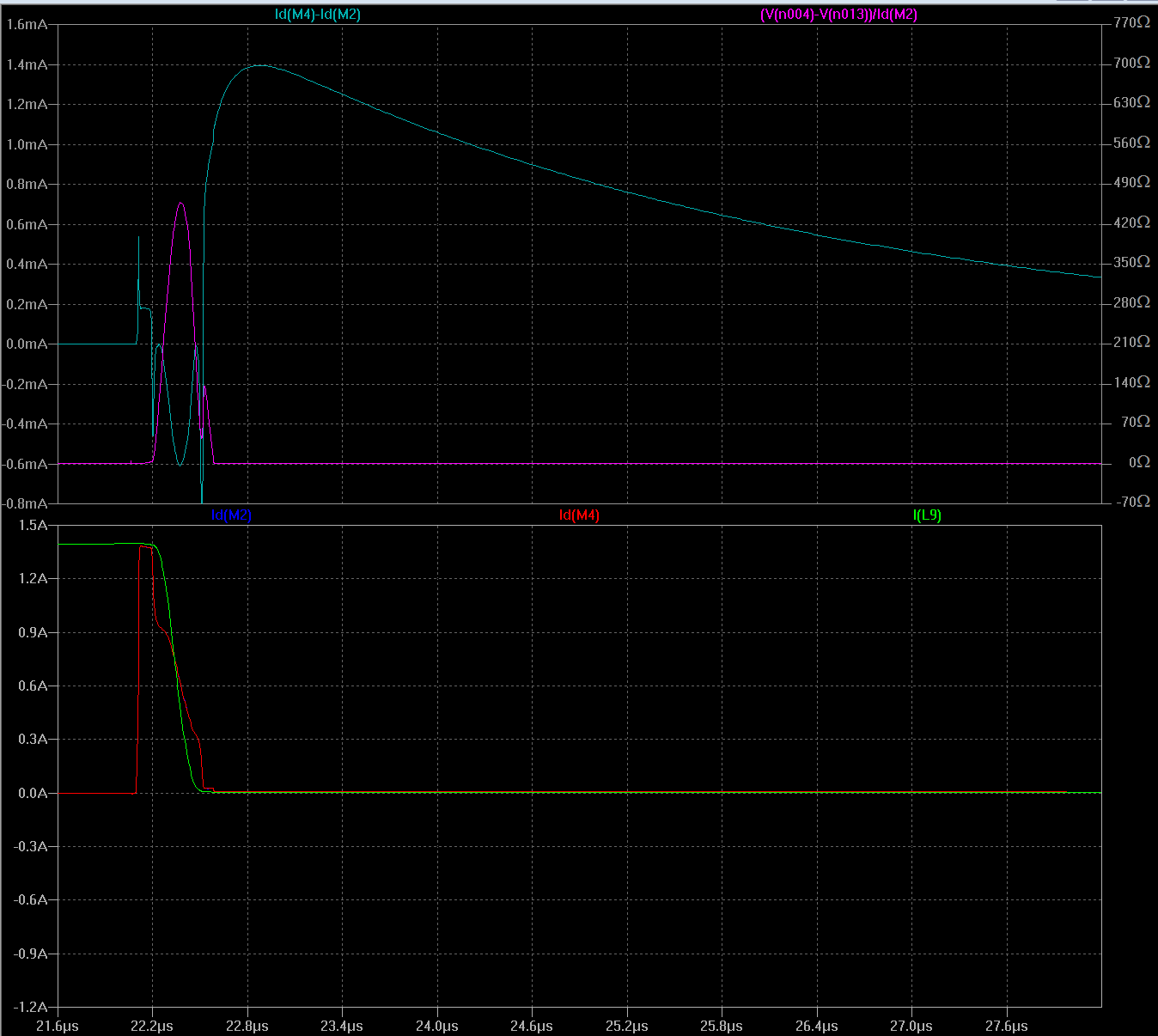This screenshot has width=1158, height=1036.
Task: Pick the 23.4µs time tick label
Action: tap(342, 1027)
